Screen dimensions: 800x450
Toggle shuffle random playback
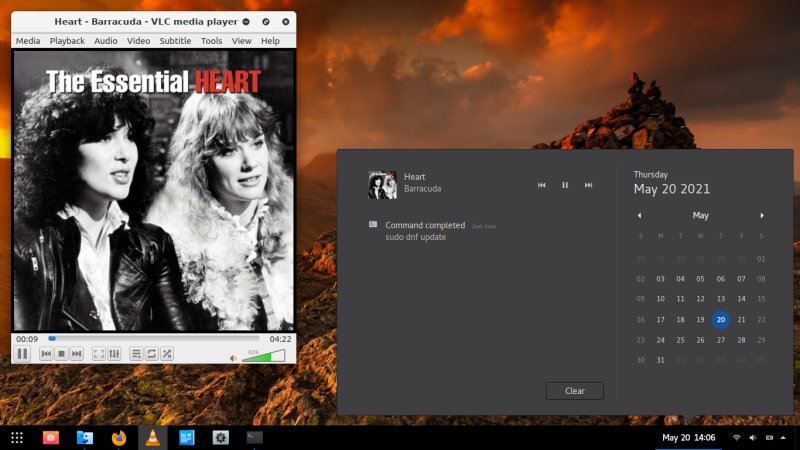click(x=167, y=354)
